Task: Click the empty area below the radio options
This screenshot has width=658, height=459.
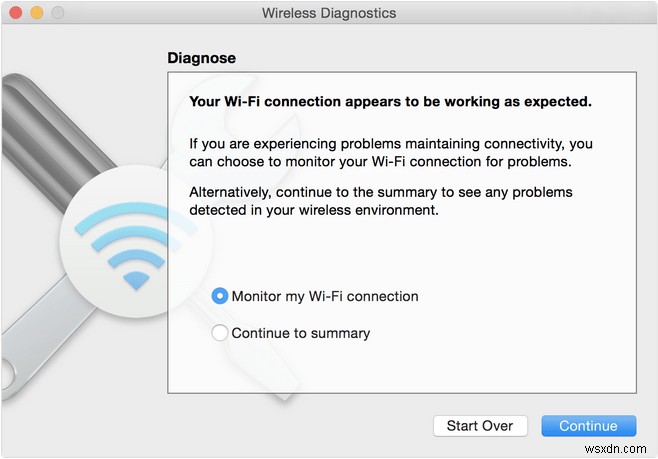Action: pyautogui.click(x=400, y=370)
